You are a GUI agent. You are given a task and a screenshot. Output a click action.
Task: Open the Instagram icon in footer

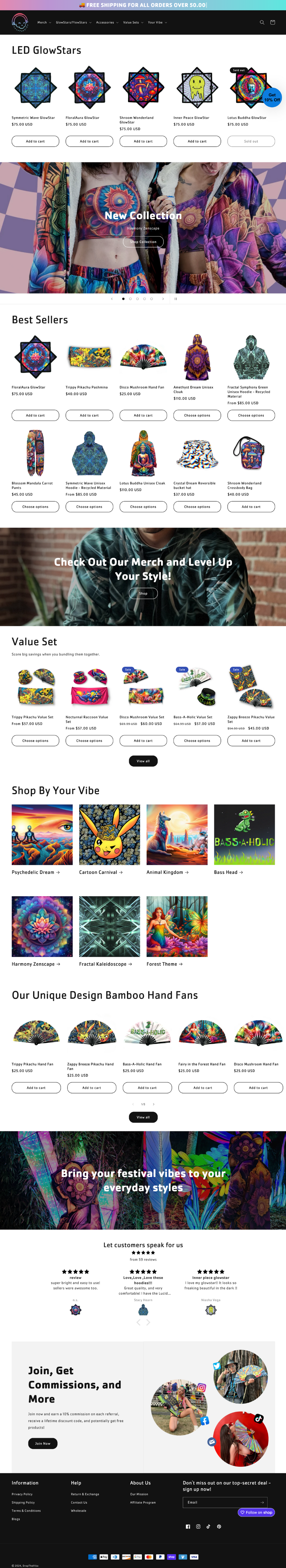[x=198, y=1526]
